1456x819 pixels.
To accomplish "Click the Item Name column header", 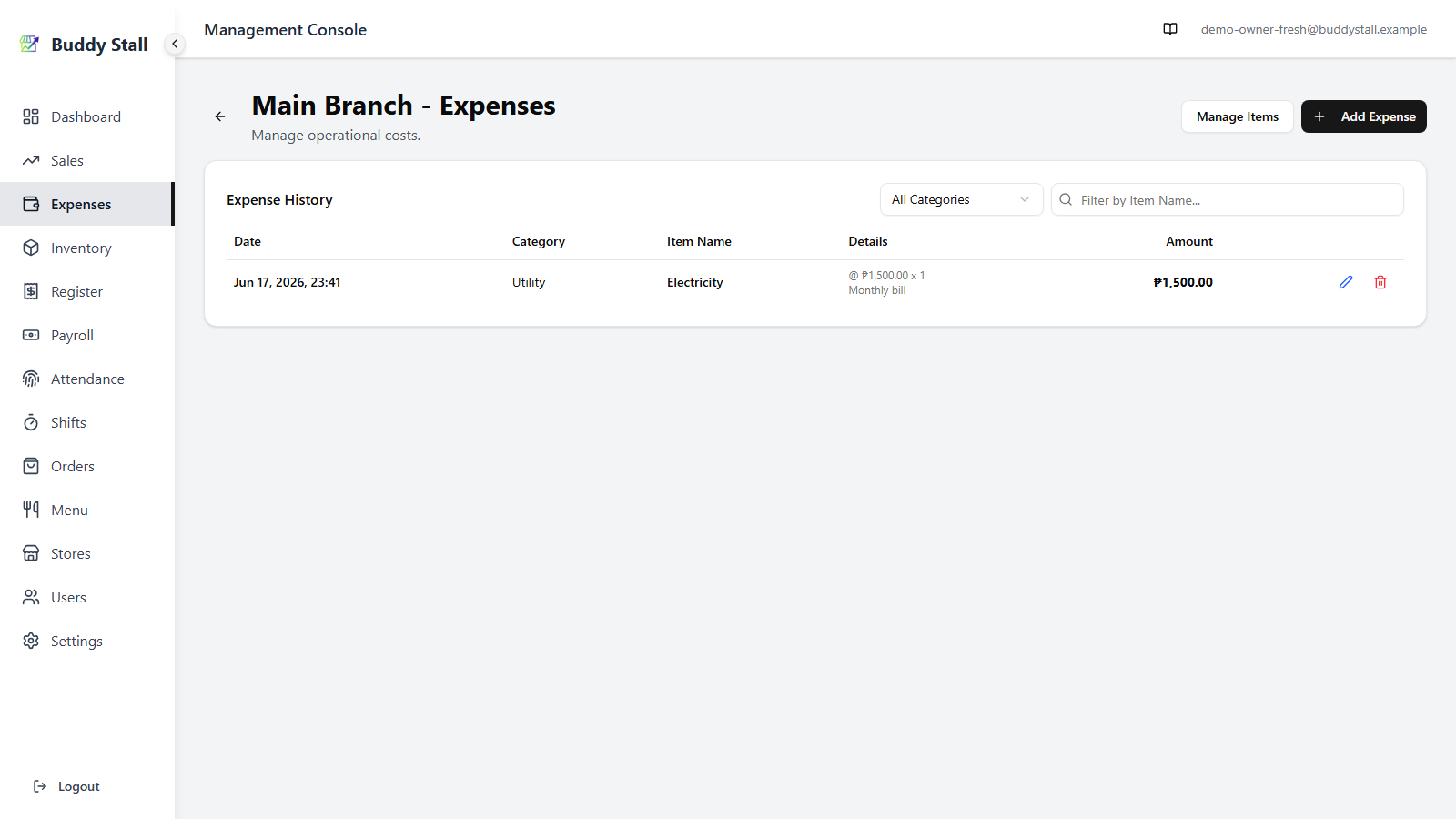I will [699, 241].
